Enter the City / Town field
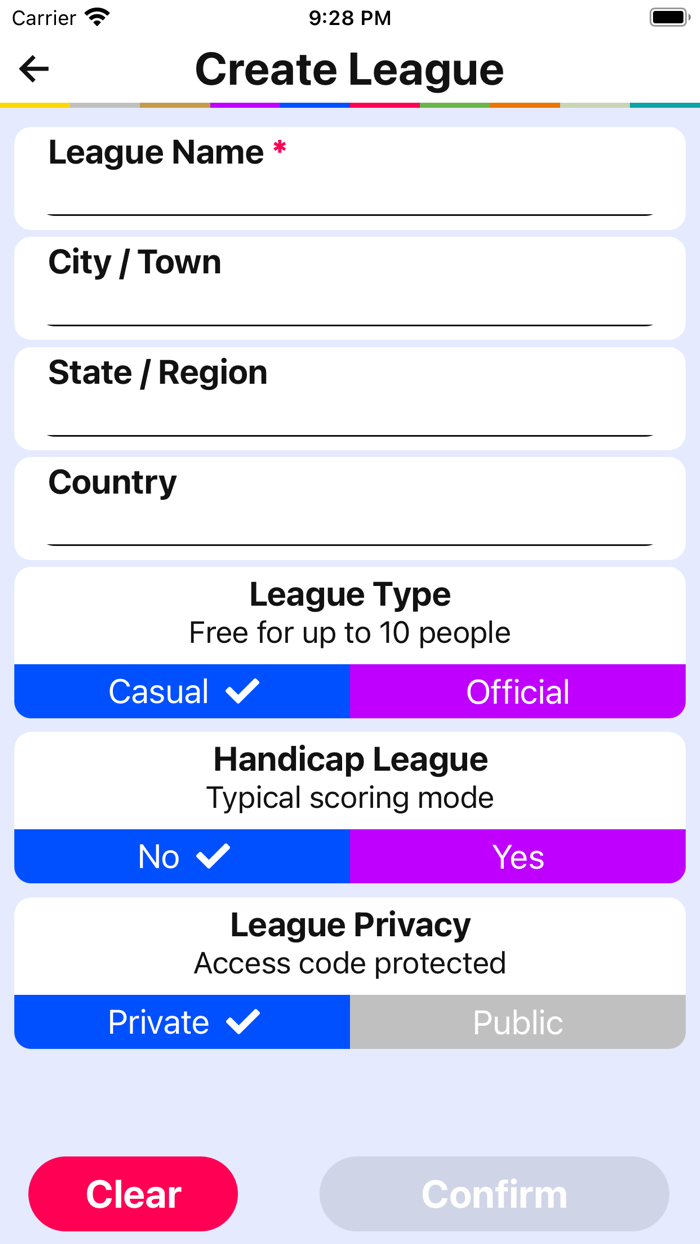 [x=350, y=306]
